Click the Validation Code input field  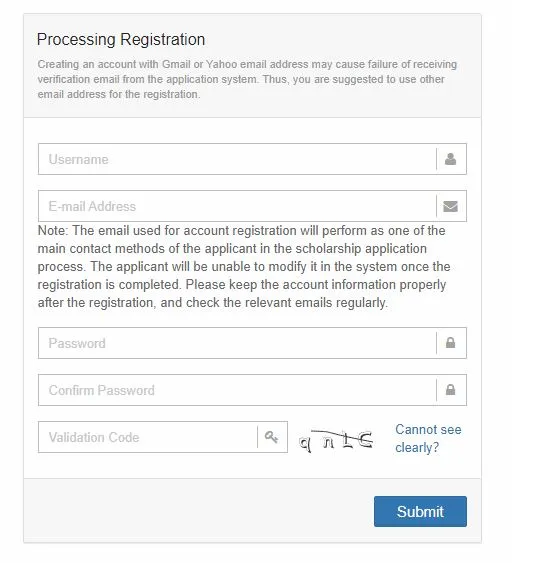[x=148, y=437]
